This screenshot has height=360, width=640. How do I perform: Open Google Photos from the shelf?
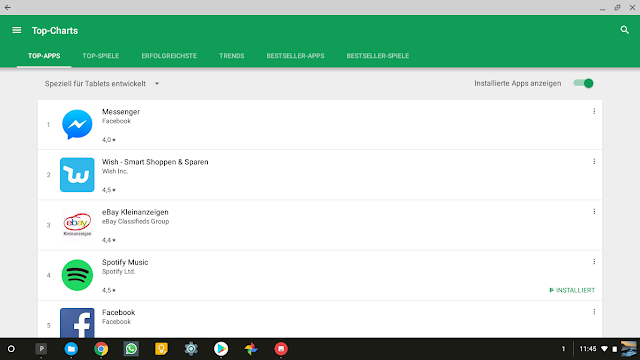pos(251,349)
